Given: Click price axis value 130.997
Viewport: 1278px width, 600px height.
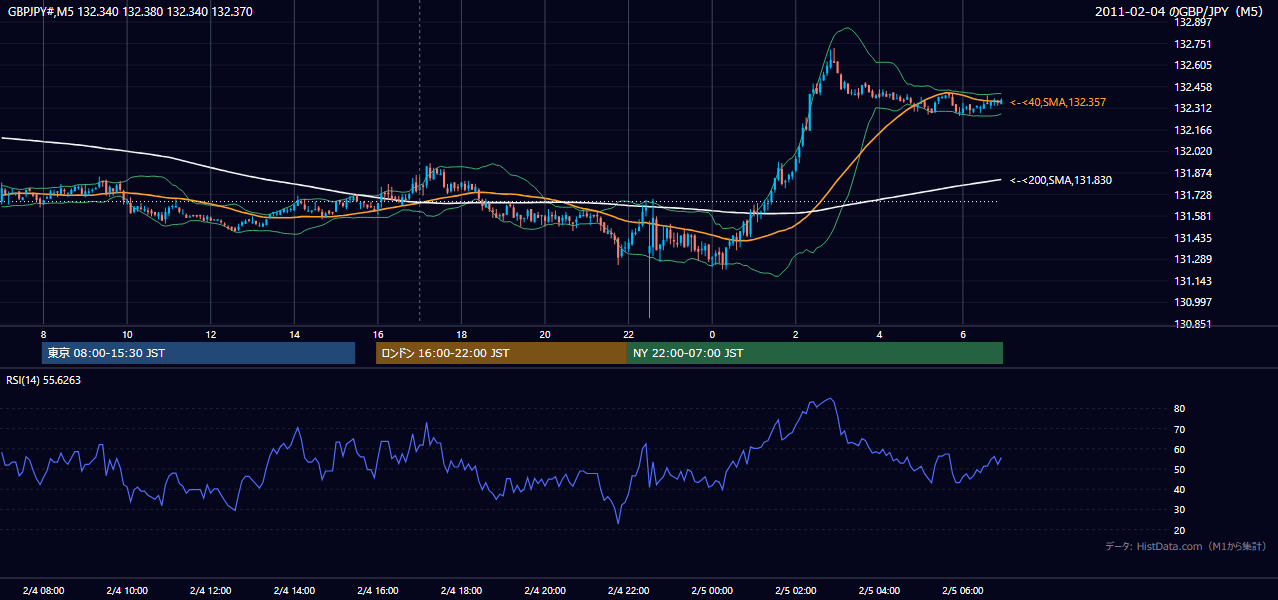Looking at the screenshot, I should coord(1193,302).
